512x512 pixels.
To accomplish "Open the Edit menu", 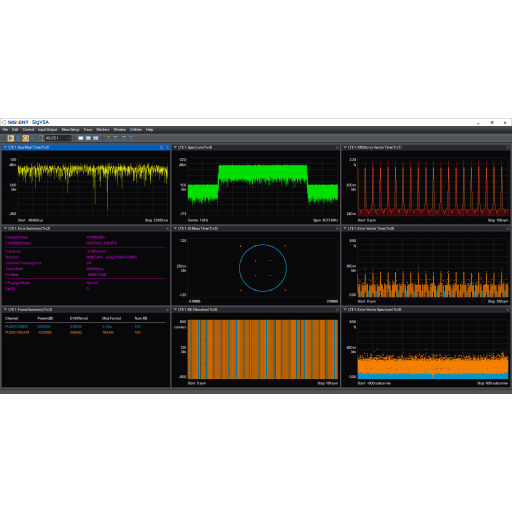I will click(x=15, y=130).
